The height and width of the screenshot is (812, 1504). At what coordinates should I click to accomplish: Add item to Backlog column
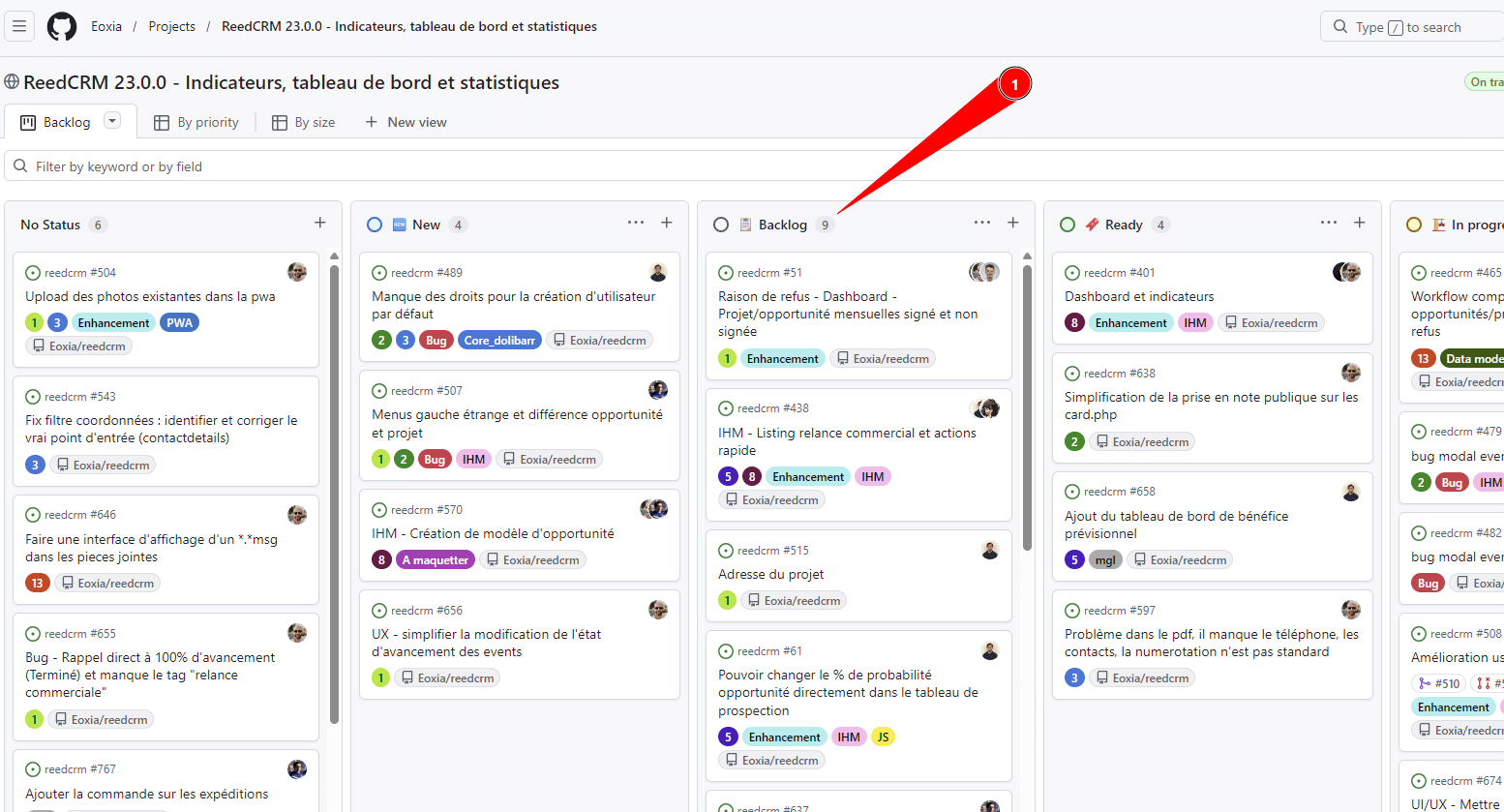(x=1013, y=223)
